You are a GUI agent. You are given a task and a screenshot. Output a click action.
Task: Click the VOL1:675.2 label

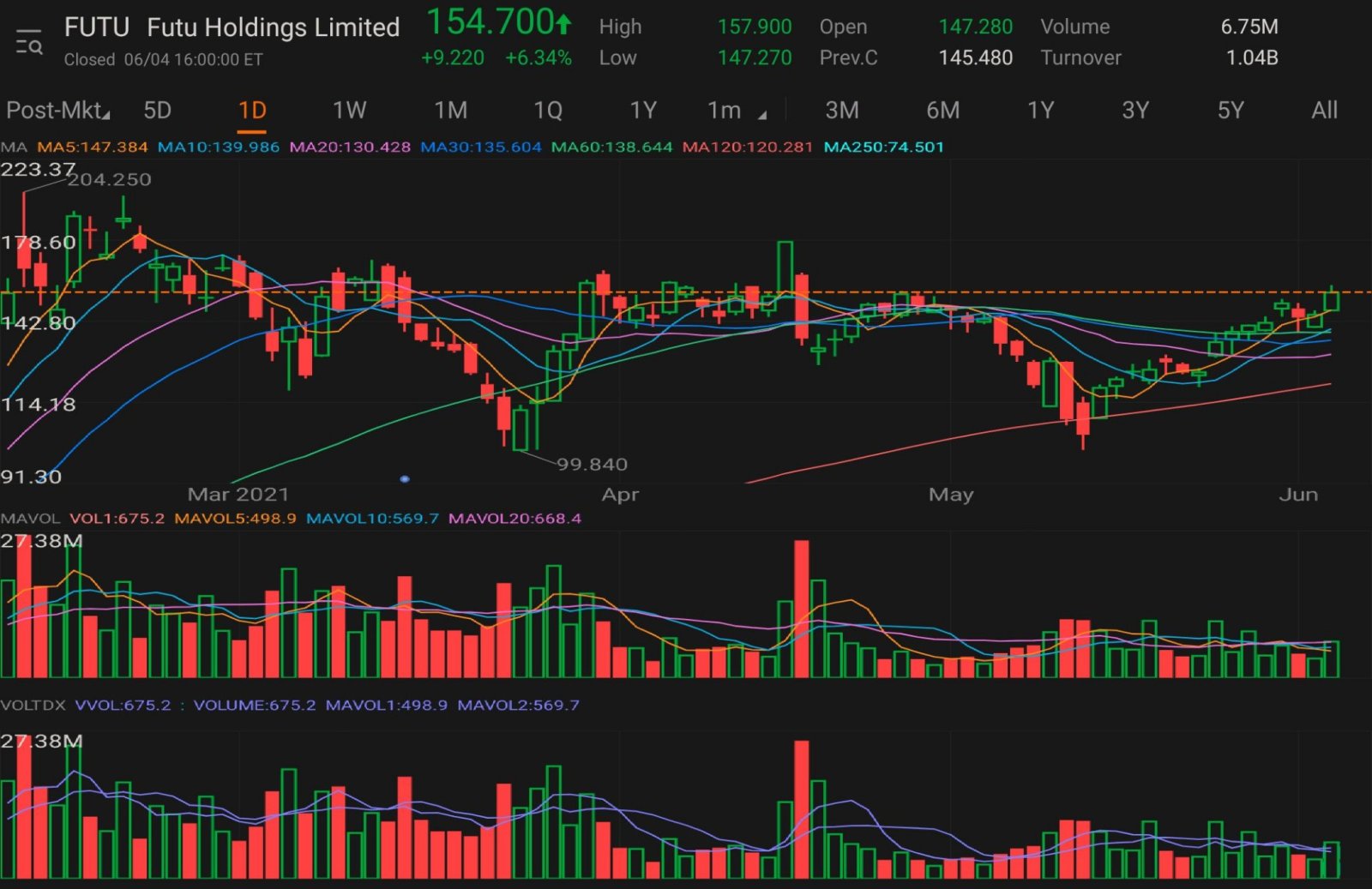(117, 519)
